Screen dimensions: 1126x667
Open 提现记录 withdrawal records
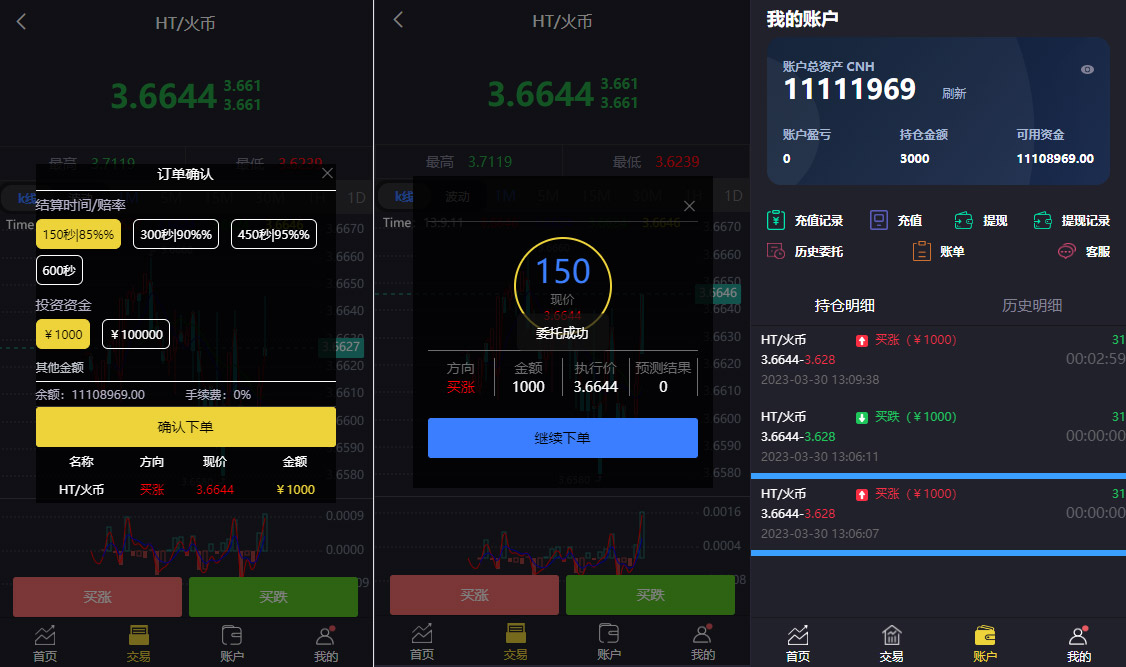[x=1071, y=220]
